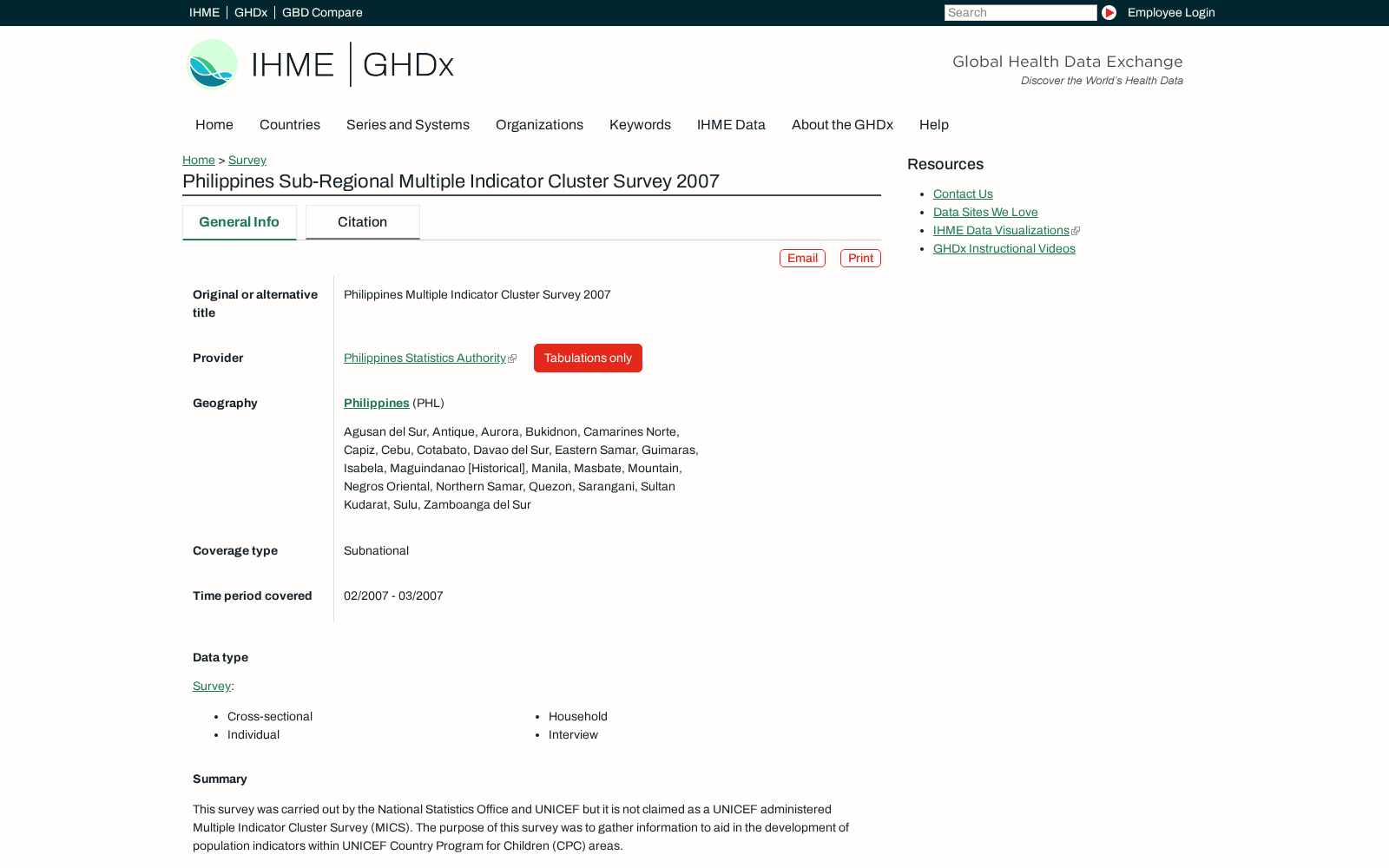Open Survey data type link

(x=212, y=687)
